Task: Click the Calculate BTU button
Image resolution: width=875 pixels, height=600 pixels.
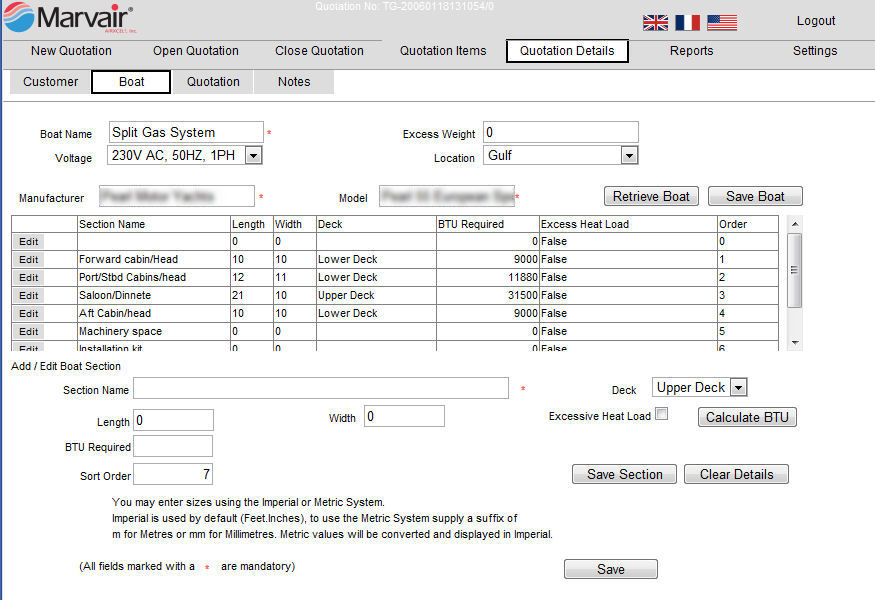Action: point(747,417)
